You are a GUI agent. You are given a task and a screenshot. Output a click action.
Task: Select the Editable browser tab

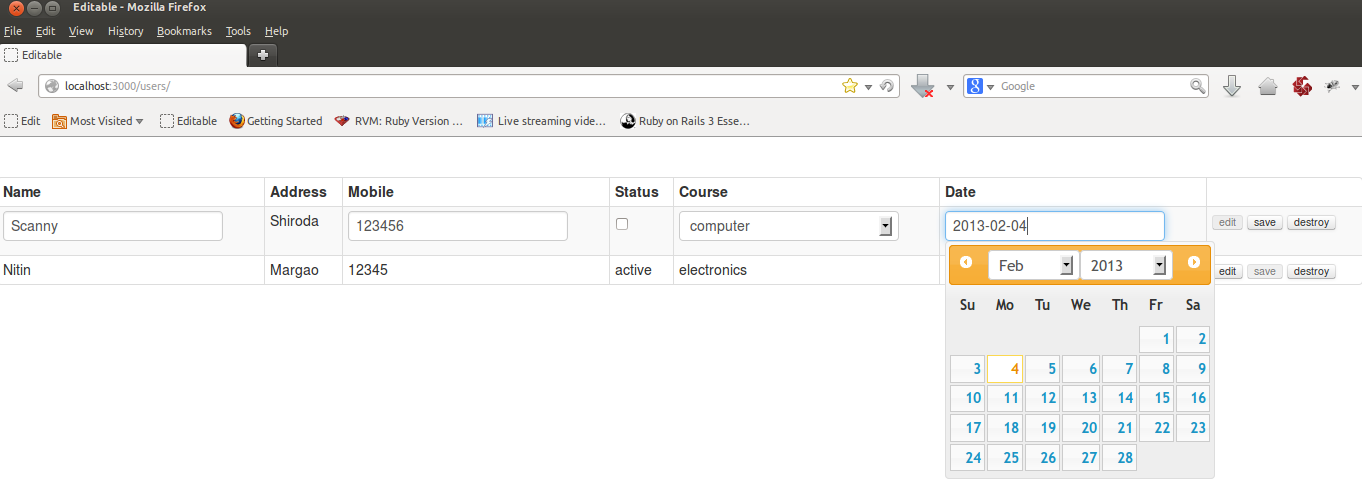tap(123, 55)
